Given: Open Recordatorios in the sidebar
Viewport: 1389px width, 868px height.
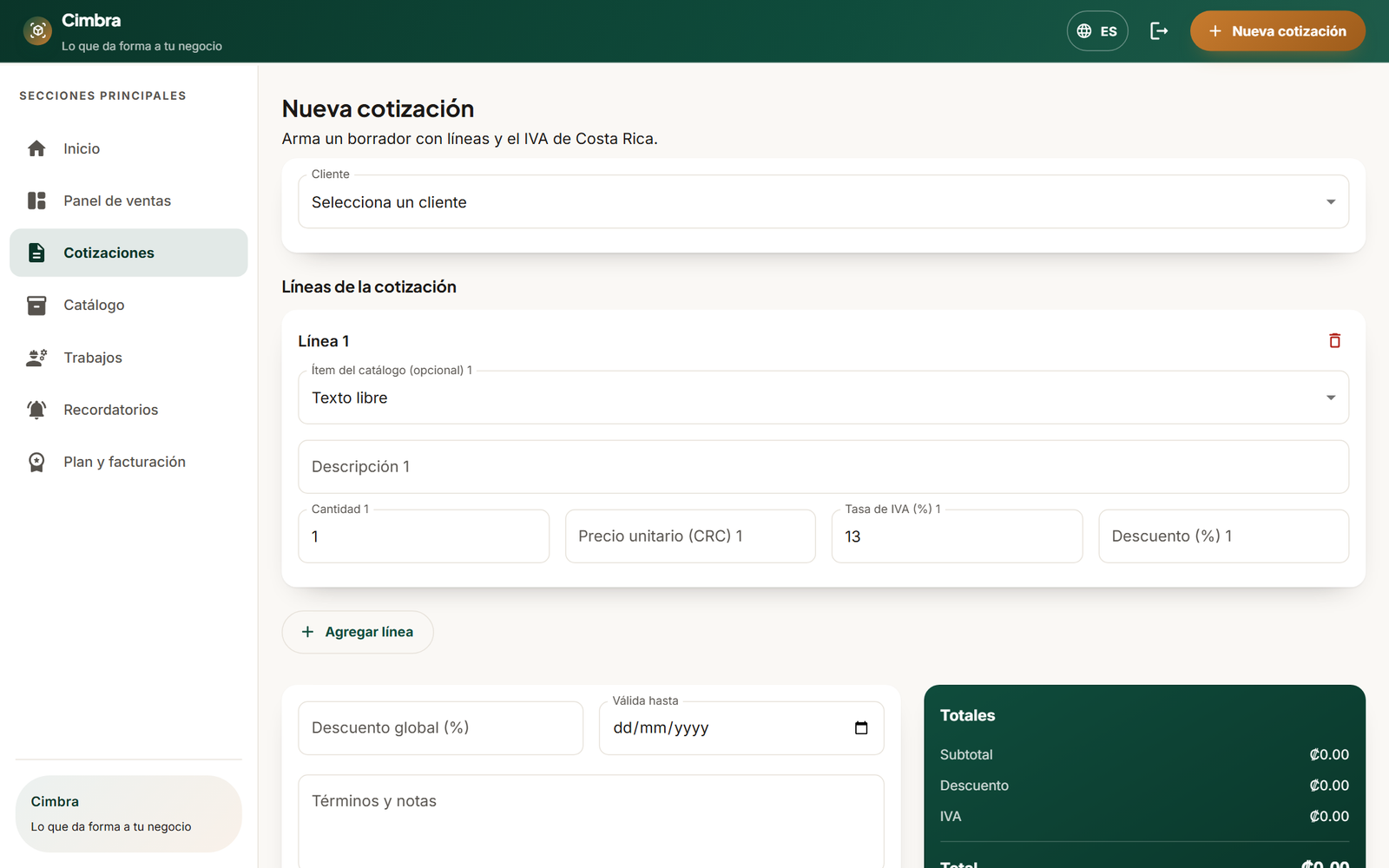Looking at the screenshot, I should 128,410.
